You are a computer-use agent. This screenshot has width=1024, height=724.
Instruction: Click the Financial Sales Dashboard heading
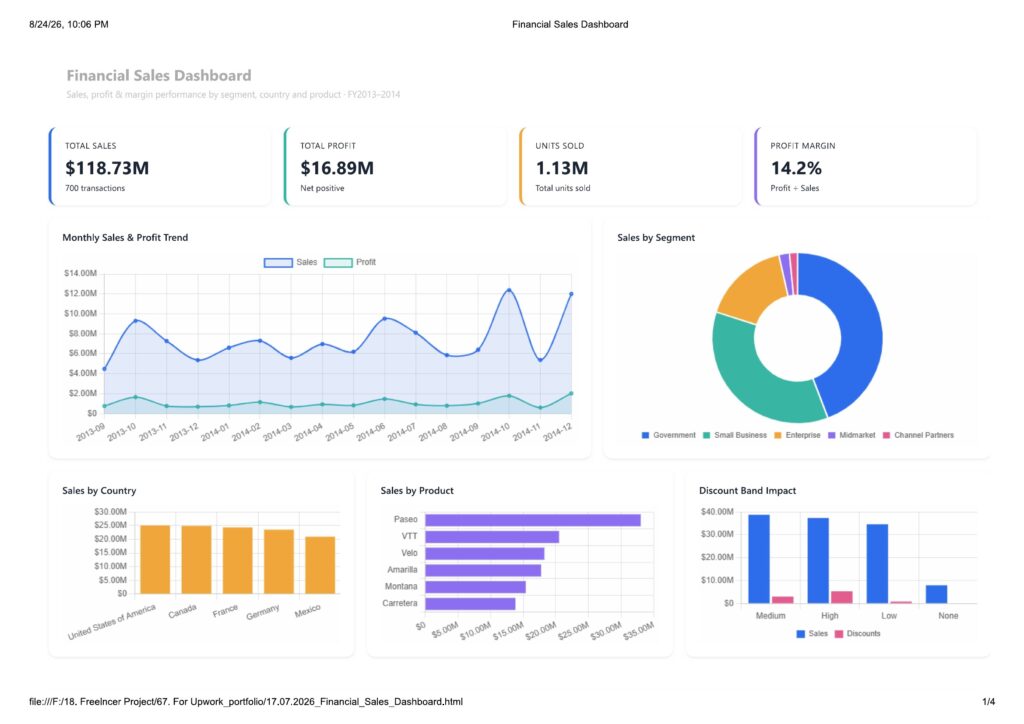click(x=159, y=76)
